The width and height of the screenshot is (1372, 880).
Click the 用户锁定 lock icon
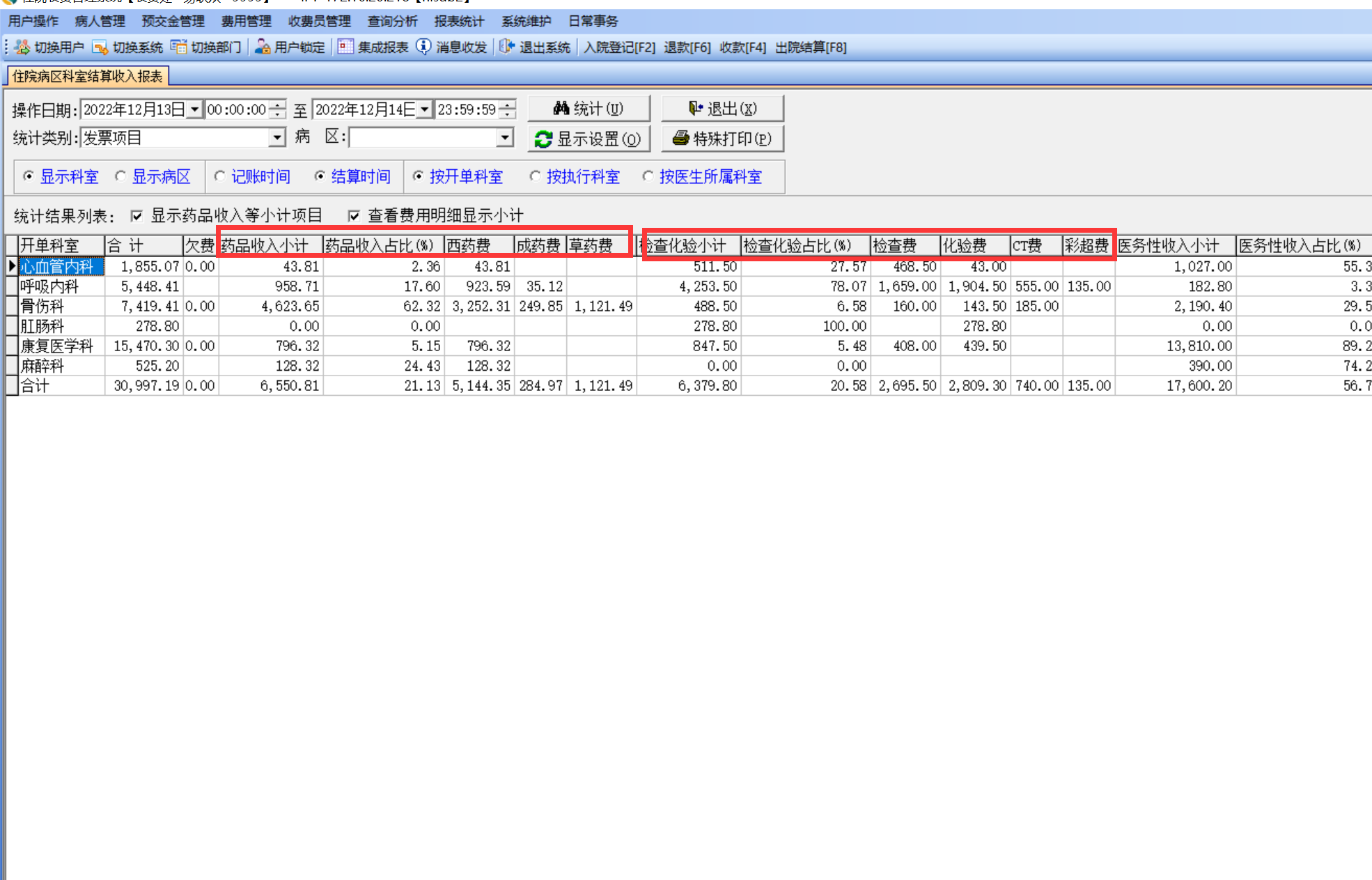tap(263, 47)
